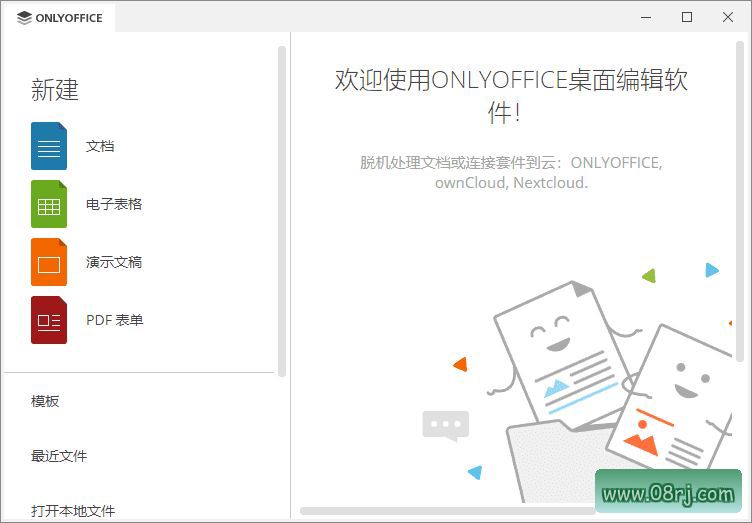The image size is (752, 523).
Task: Click the green spreadsheet (电子表格) icon
Action: point(49,204)
